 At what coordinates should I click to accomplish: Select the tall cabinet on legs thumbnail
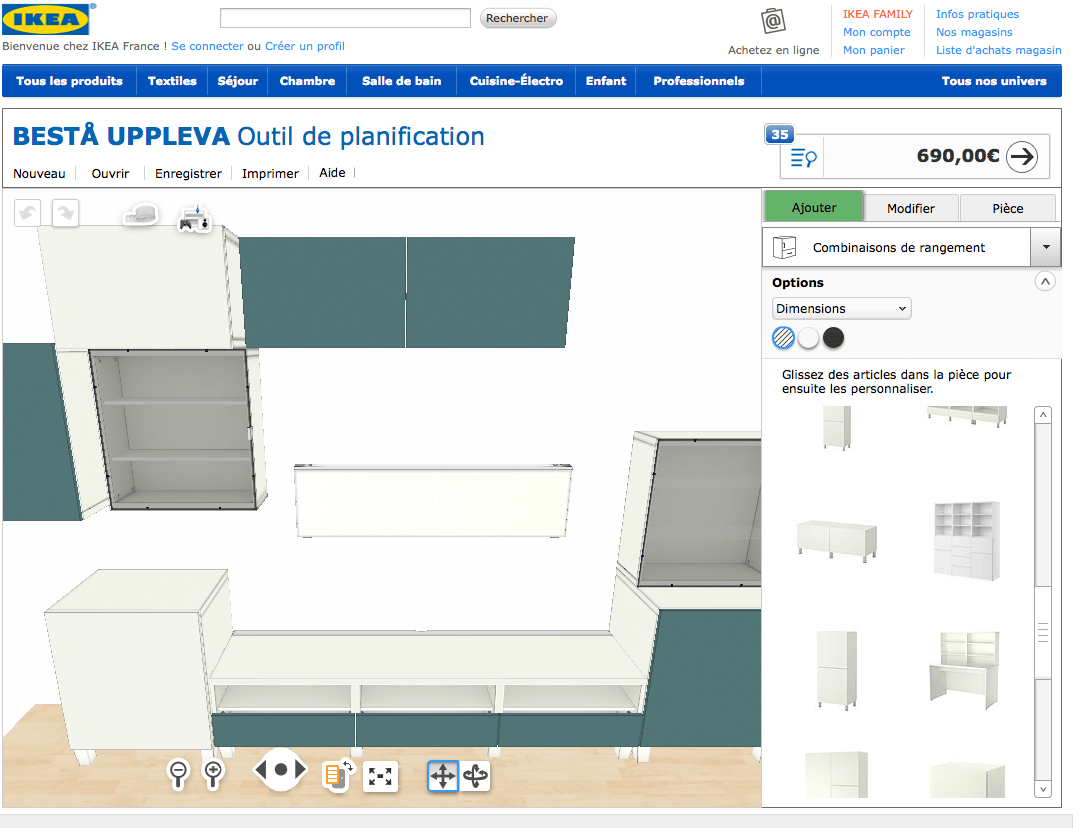point(837,670)
